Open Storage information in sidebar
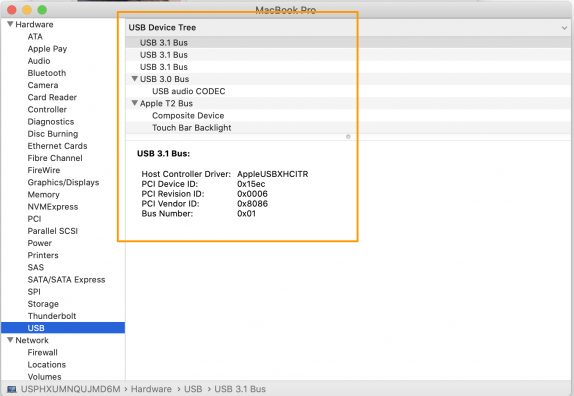 tap(43, 304)
